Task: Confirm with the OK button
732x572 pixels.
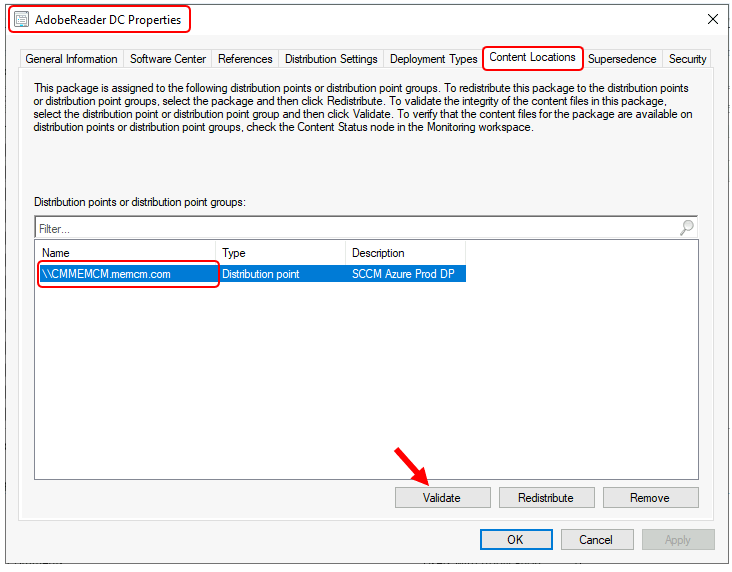Action: pyautogui.click(x=516, y=540)
